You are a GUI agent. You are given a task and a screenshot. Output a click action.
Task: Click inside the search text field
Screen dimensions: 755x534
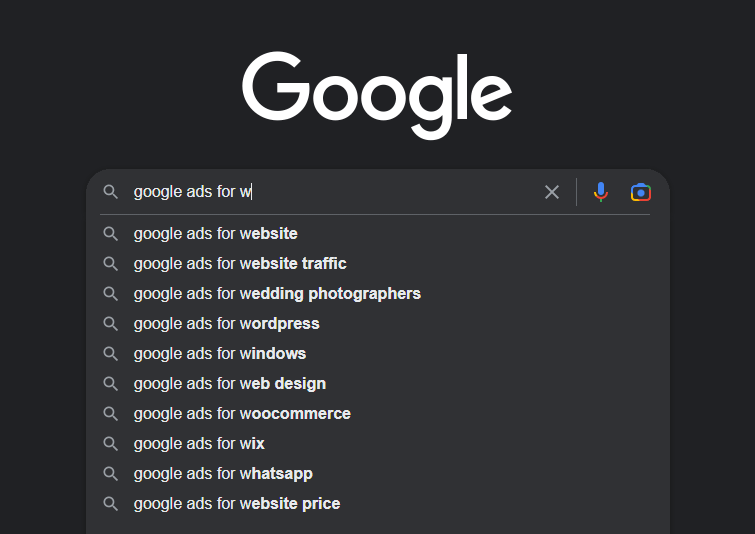coord(390,192)
